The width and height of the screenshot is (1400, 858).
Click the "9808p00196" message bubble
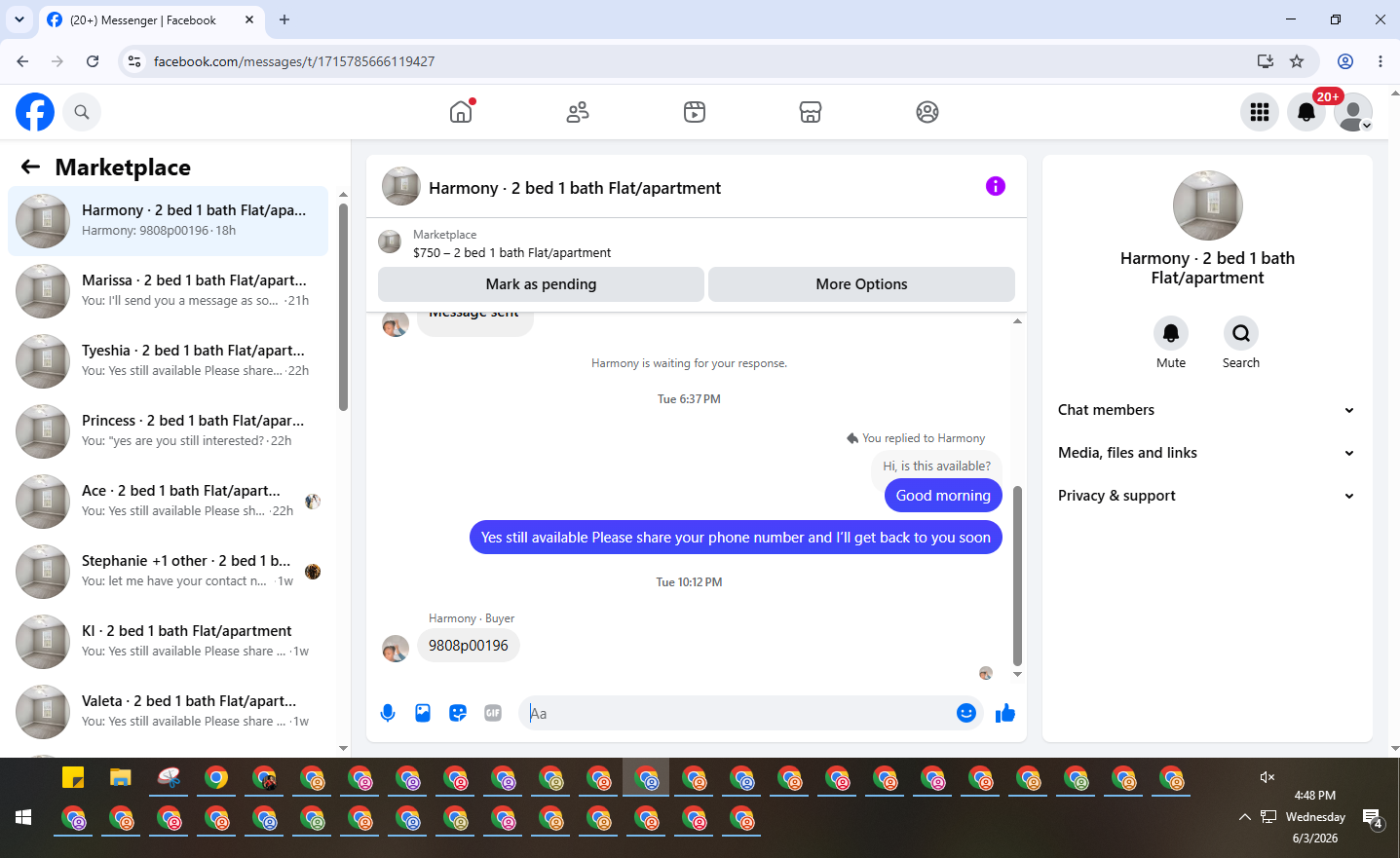click(x=469, y=646)
